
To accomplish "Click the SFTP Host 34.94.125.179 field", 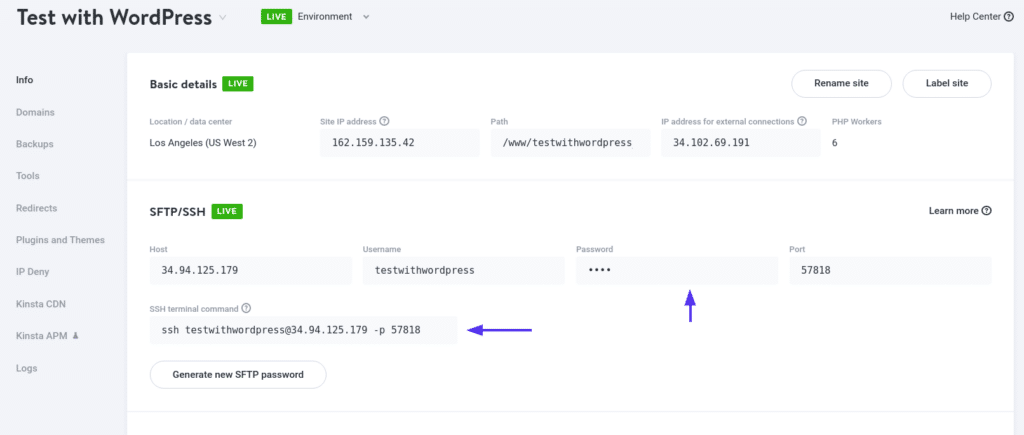I will click(251, 270).
